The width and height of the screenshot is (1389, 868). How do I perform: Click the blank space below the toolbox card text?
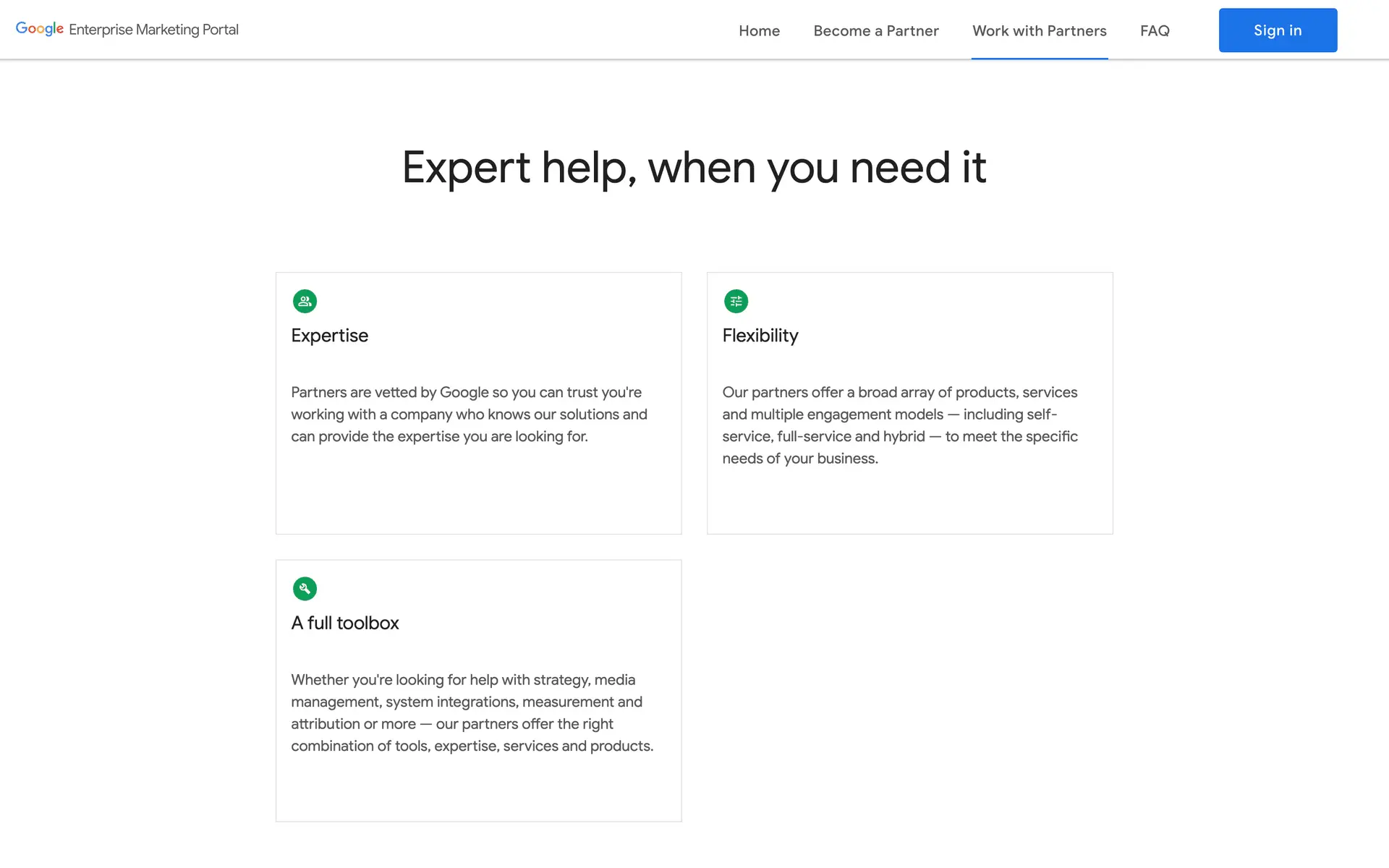[x=478, y=788]
